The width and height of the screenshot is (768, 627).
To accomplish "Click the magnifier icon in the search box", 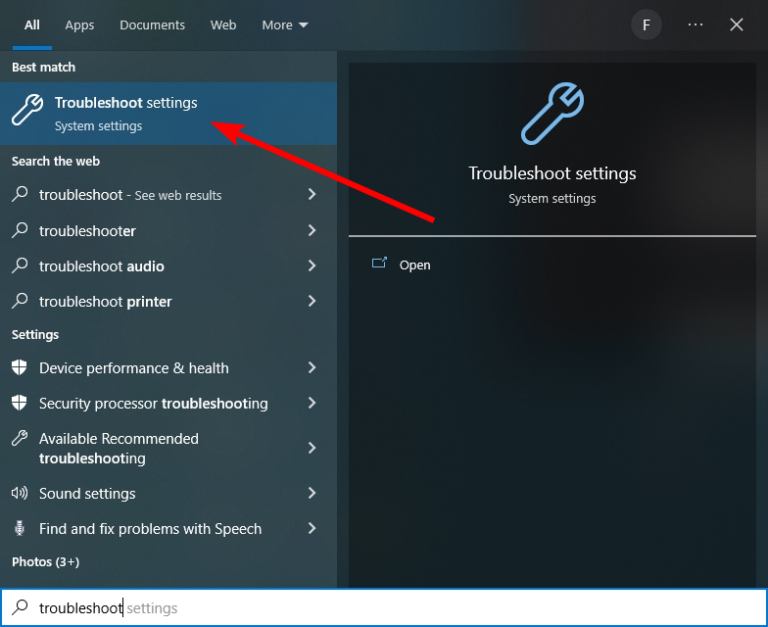I will tap(20, 607).
